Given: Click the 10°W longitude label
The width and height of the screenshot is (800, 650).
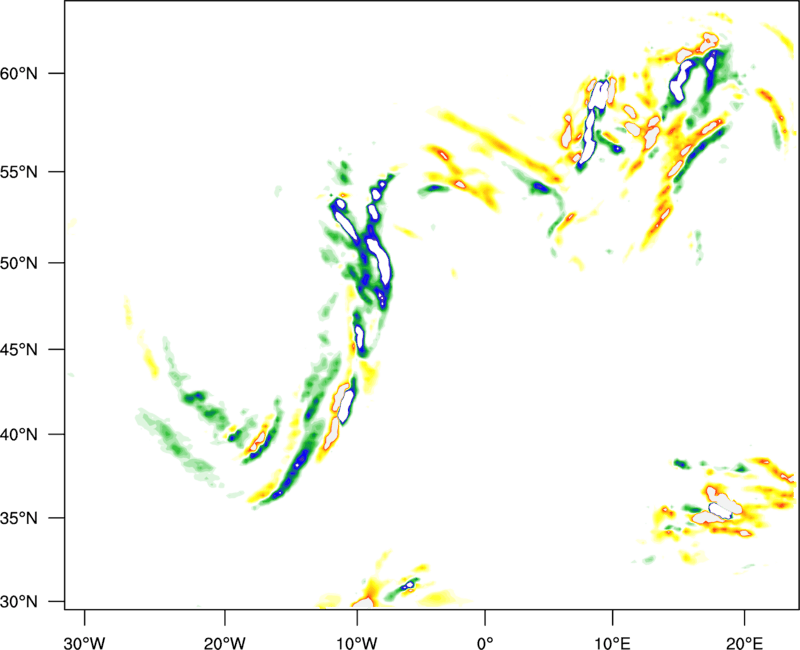Looking at the screenshot, I should pyautogui.click(x=357, y=643).
